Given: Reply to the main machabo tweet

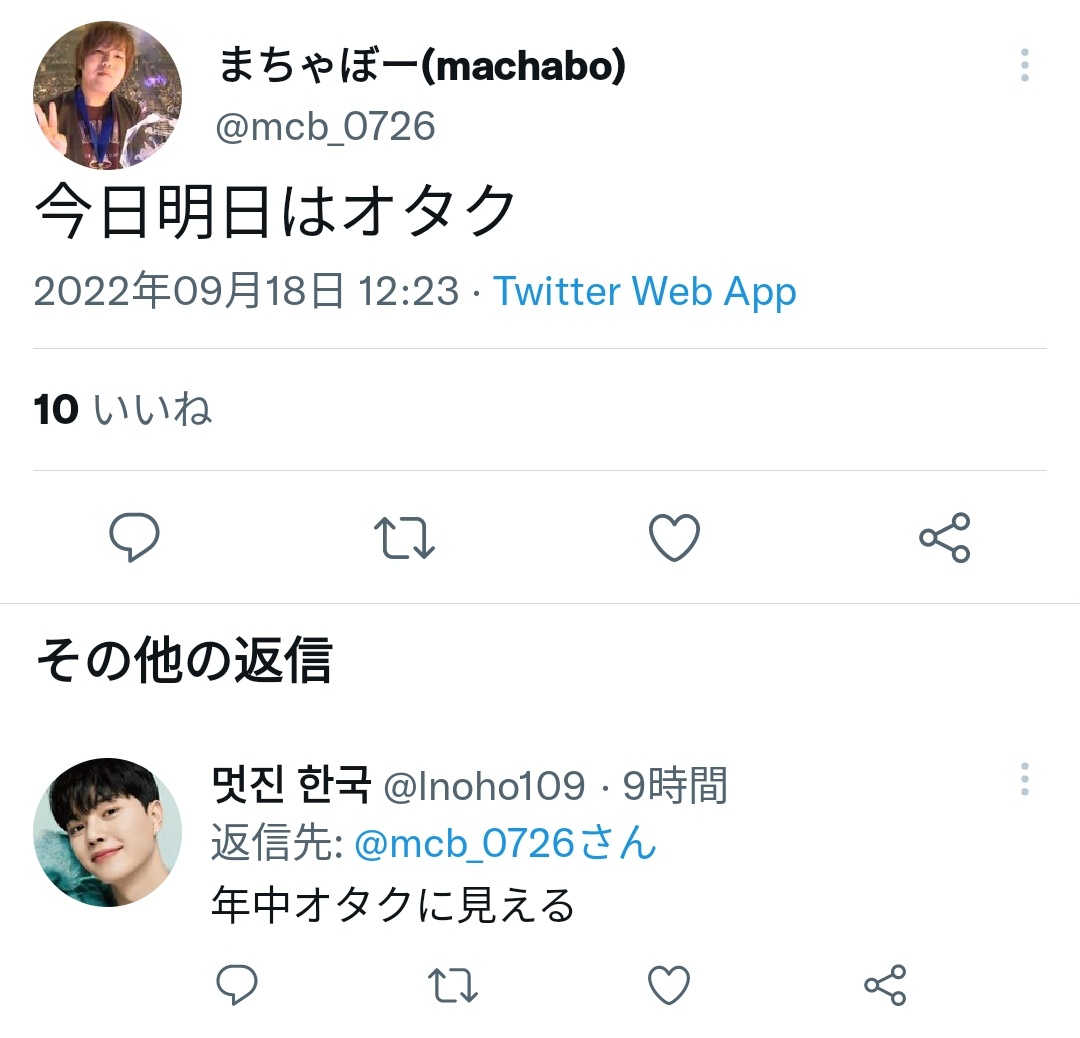Looking at the screenshot, I should 134,537.
